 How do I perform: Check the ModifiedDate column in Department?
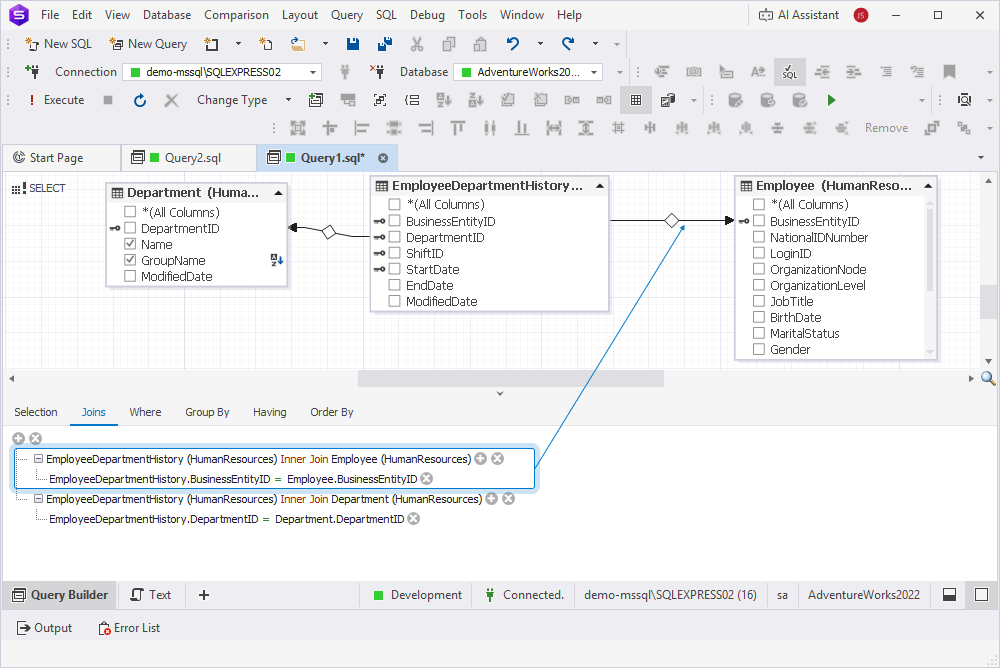[130, 276]
